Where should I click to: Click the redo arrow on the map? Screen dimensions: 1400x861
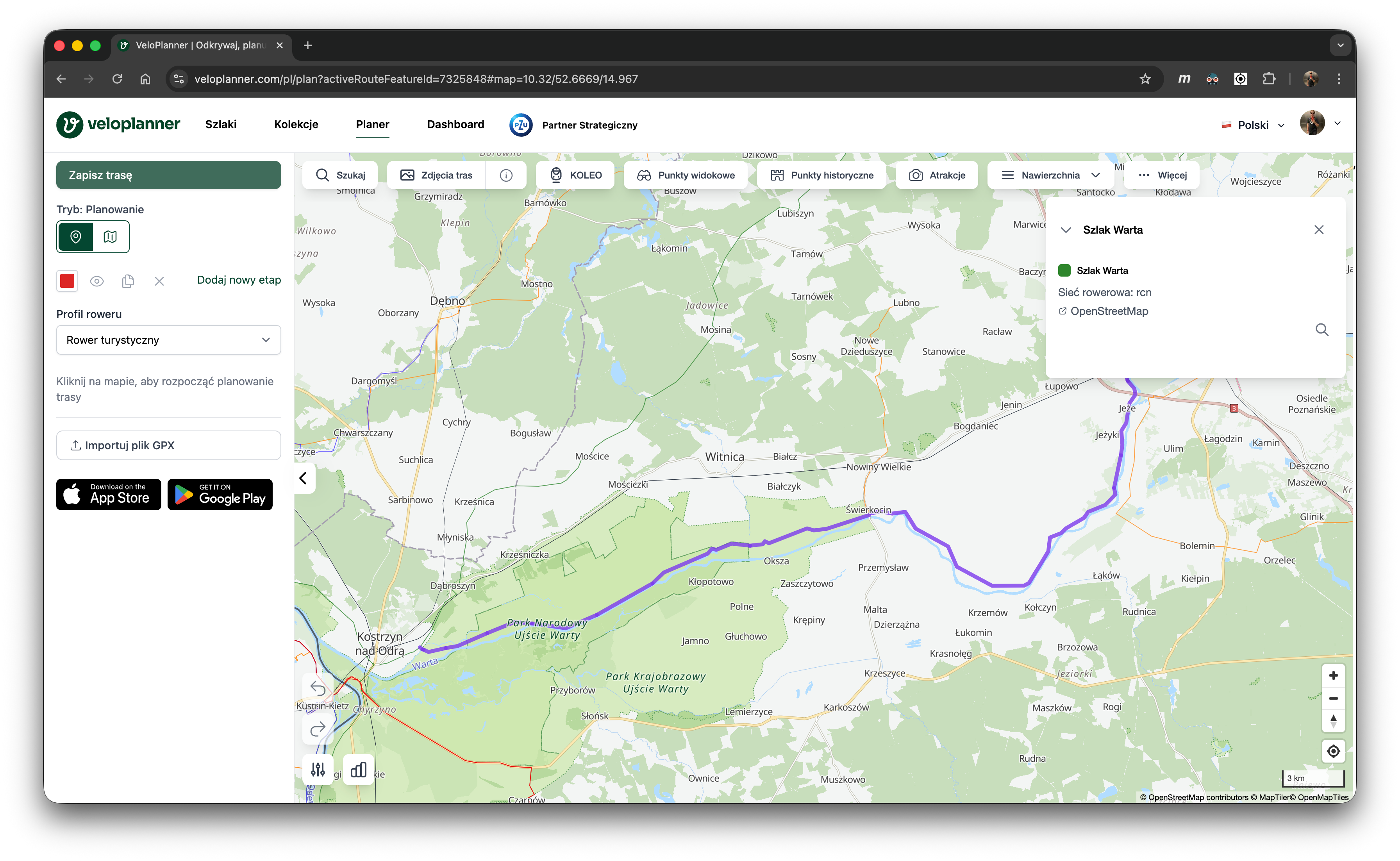point(318,728)
